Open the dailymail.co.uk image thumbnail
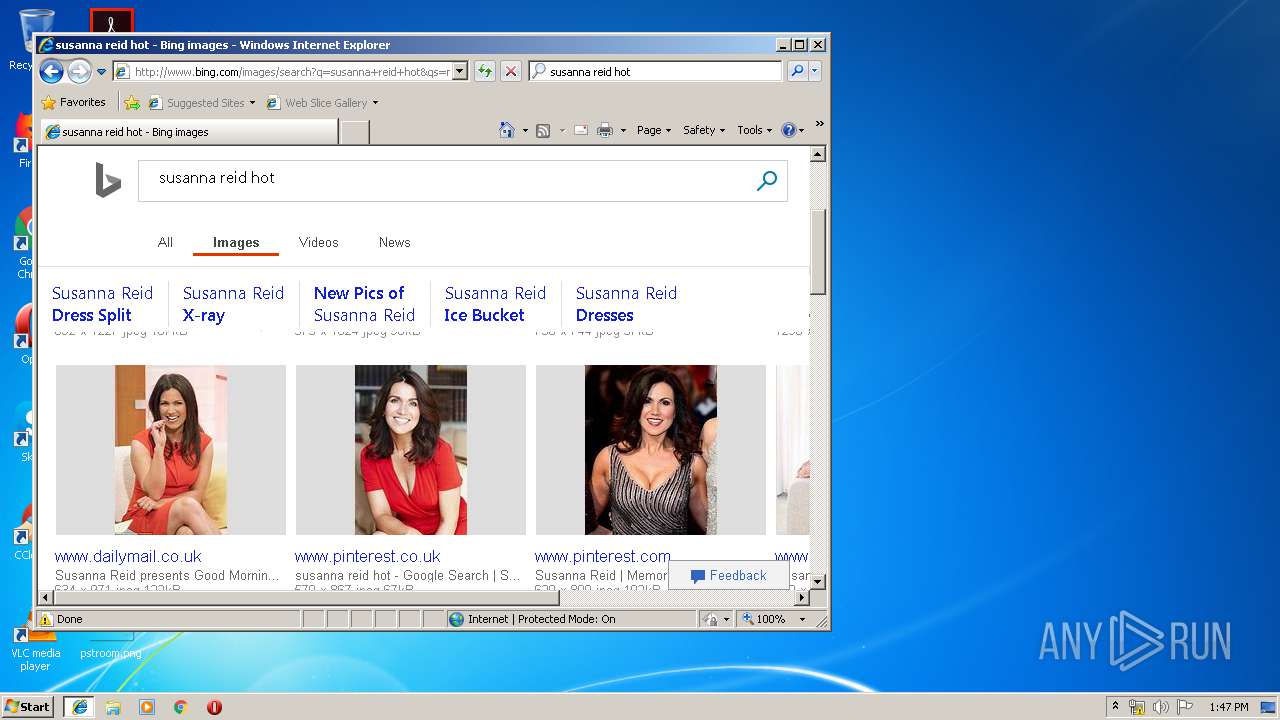The height and width of the screenshot is (720, 1280). (x=171, y=450)
